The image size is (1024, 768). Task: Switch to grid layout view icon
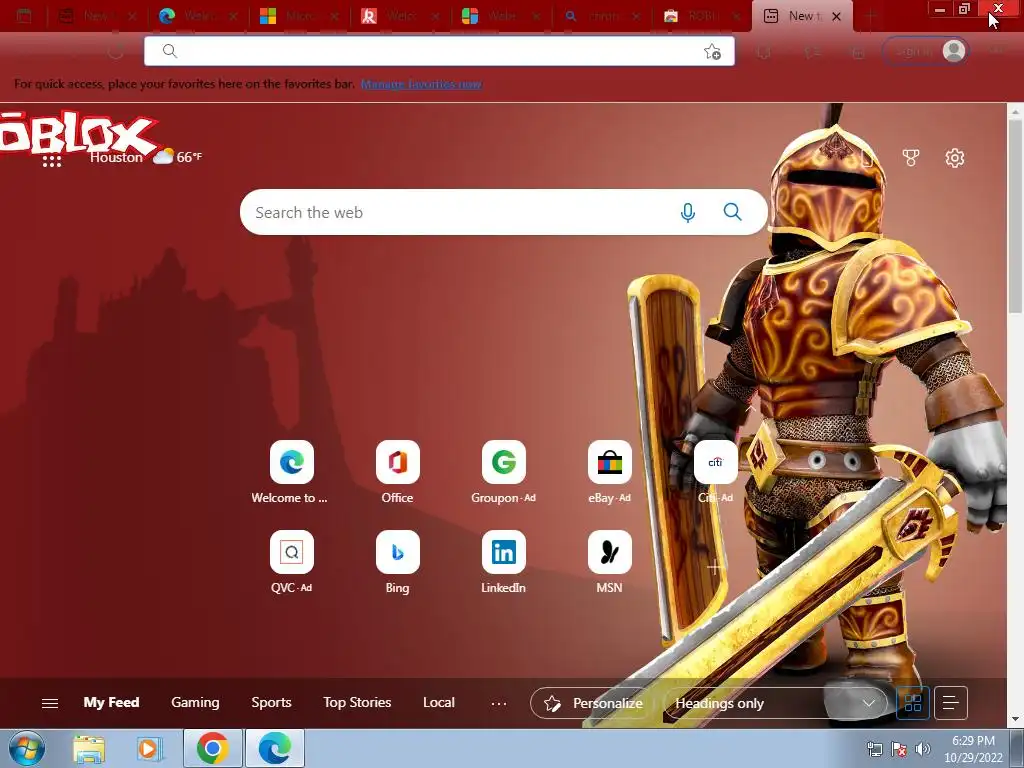912,703
